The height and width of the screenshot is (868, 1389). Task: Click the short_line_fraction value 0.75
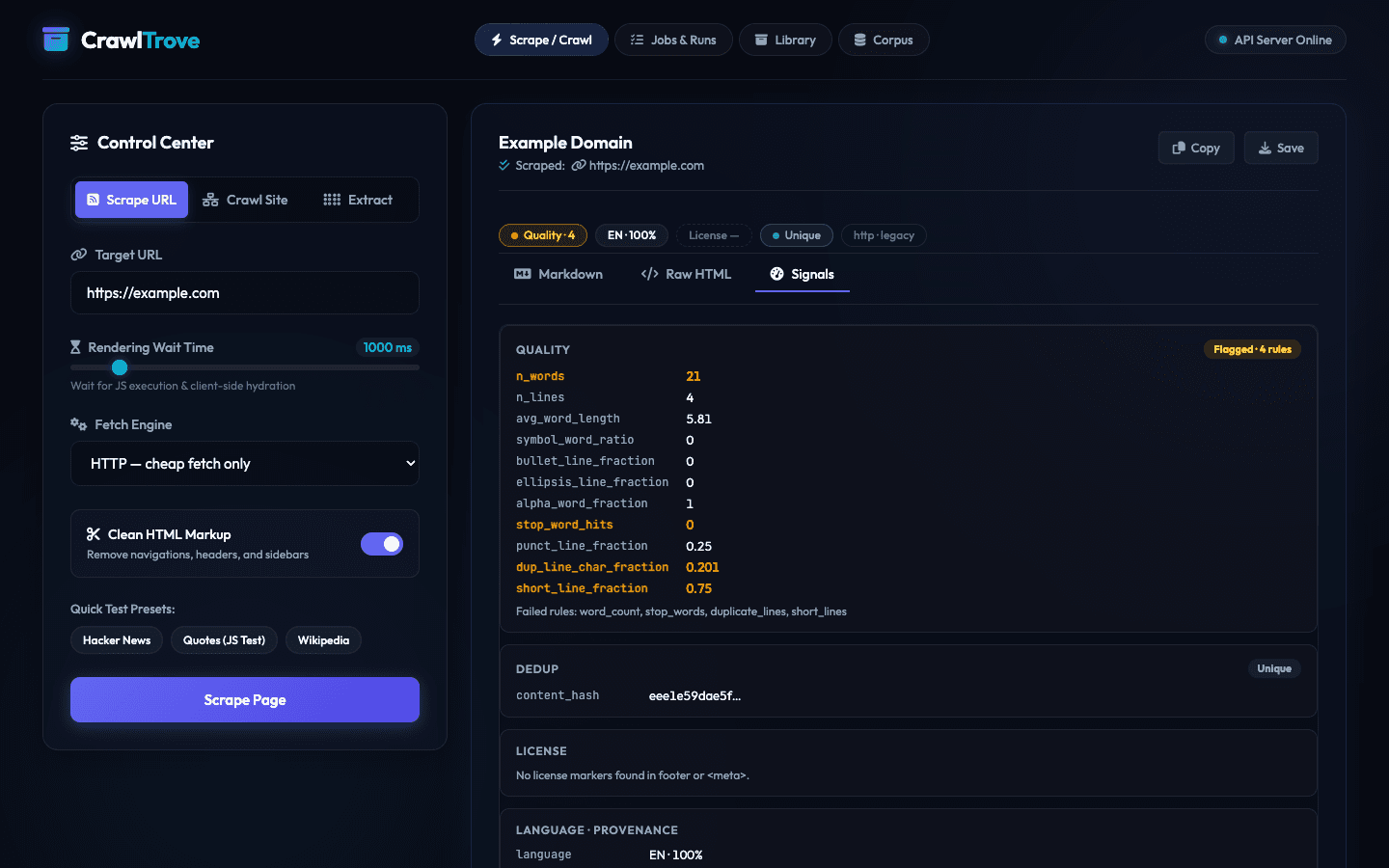(x=699, y=588)
